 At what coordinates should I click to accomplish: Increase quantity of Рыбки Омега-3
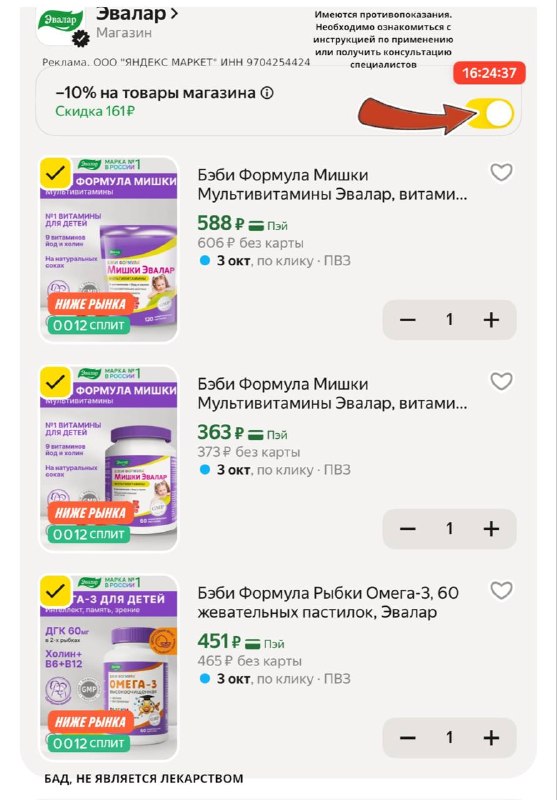(491, 738)
